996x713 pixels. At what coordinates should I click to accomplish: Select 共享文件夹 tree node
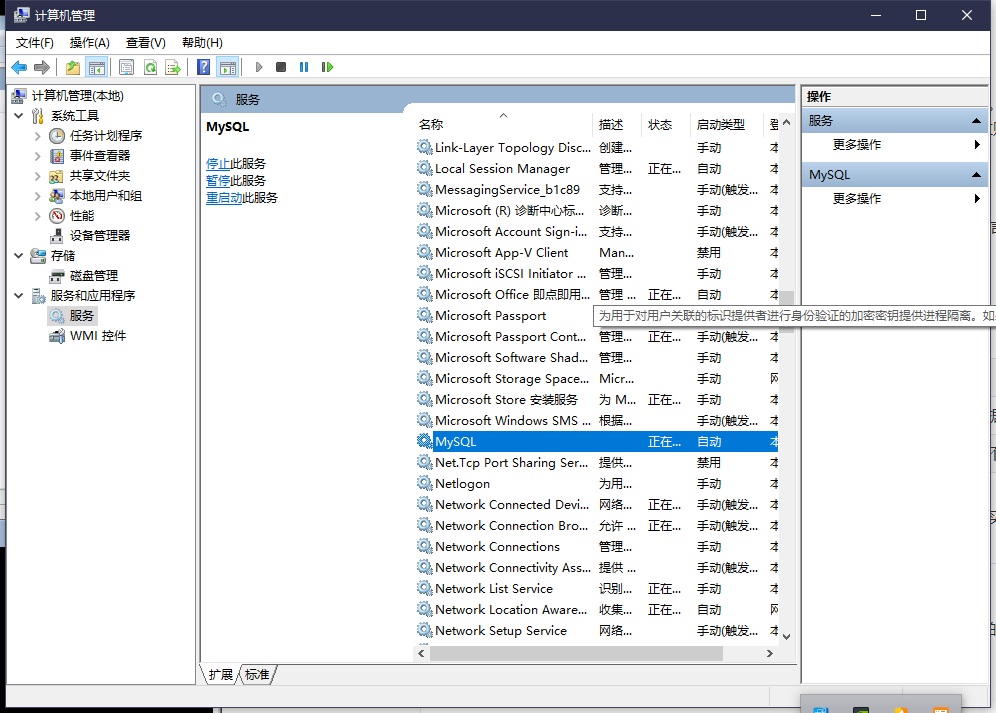coord(100,175)
